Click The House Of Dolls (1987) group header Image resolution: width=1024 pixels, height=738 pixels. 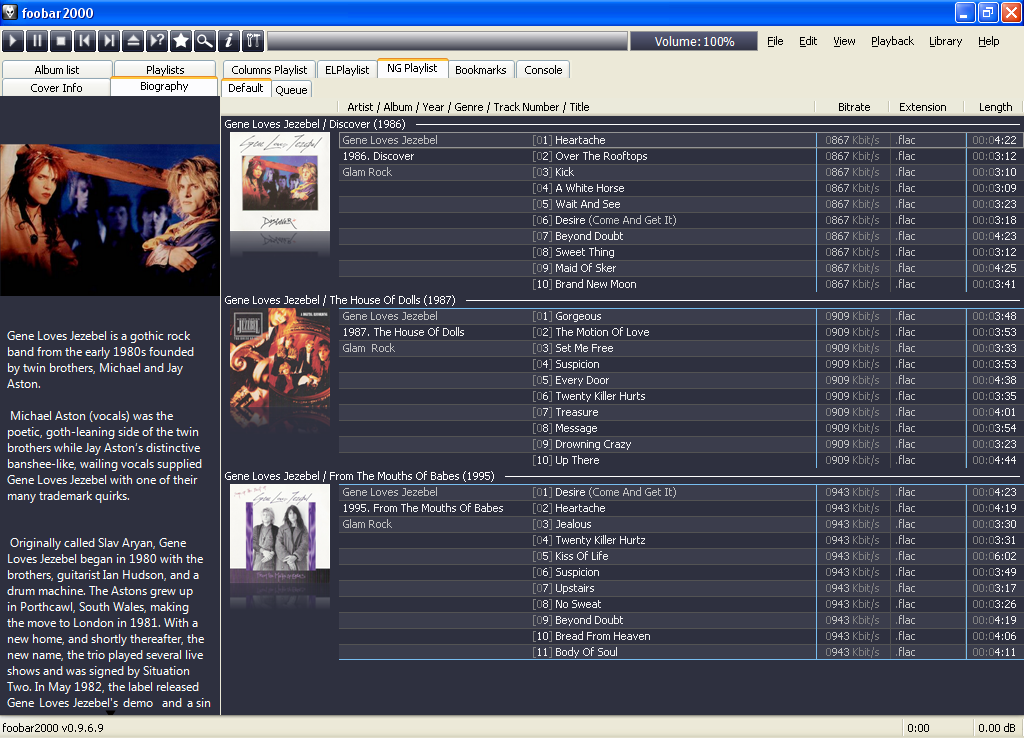click(340, 300)
